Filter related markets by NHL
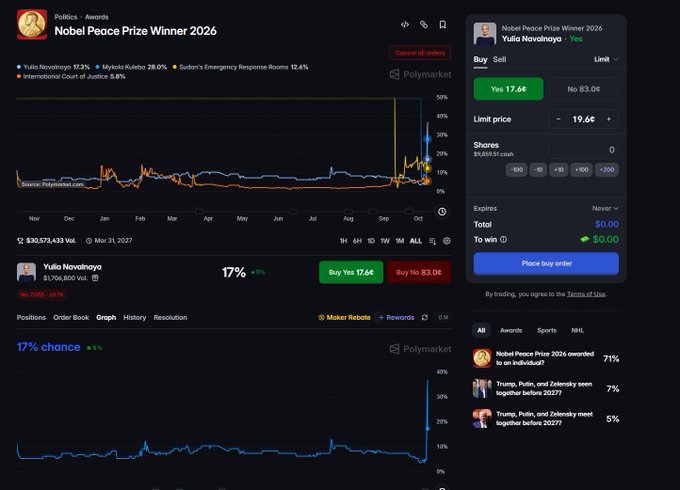This screenshot has height=490, width=680. (x=577, y=330)
